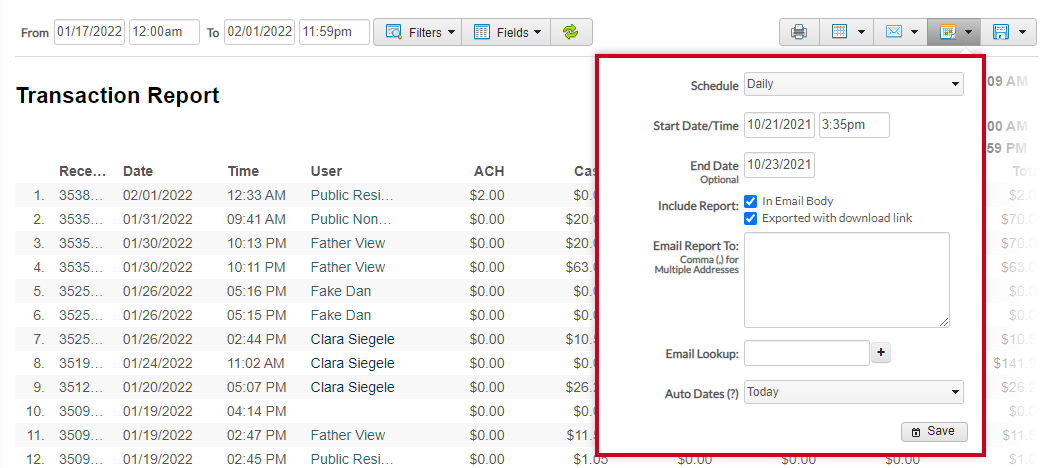Click ACH amount $2.00 in row 1
The image size is (1051, 468).
click(x=487, y=195)
